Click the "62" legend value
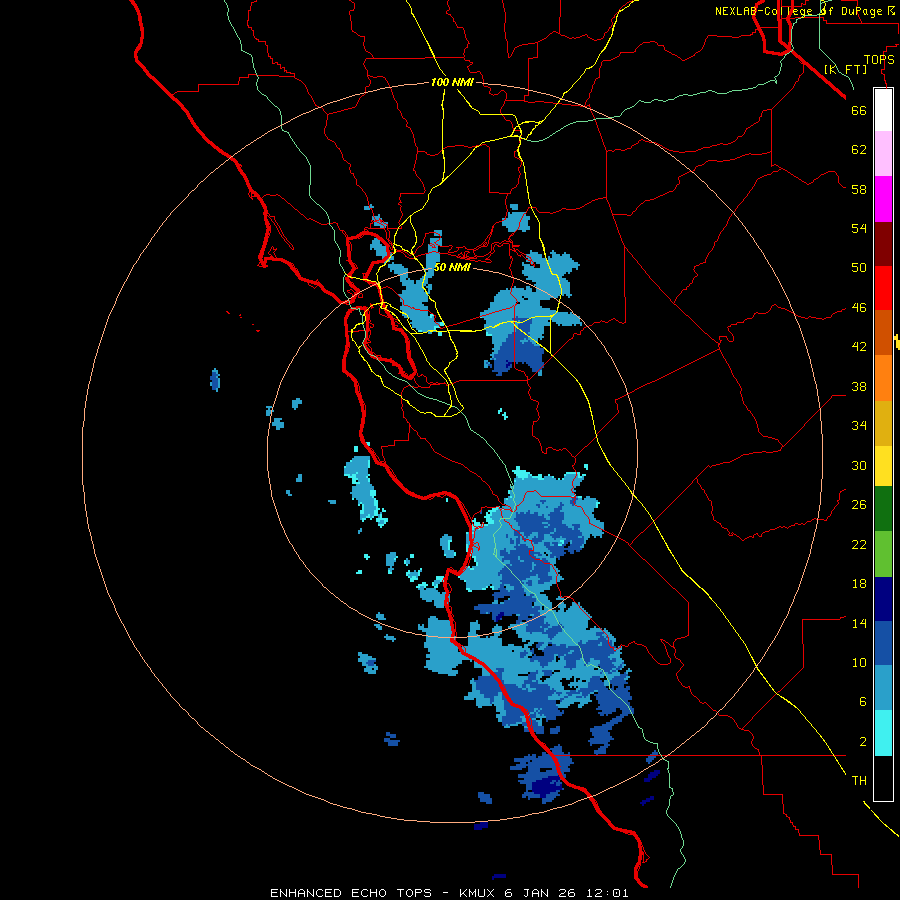900x900 pixels. click(x=859, y=150)
